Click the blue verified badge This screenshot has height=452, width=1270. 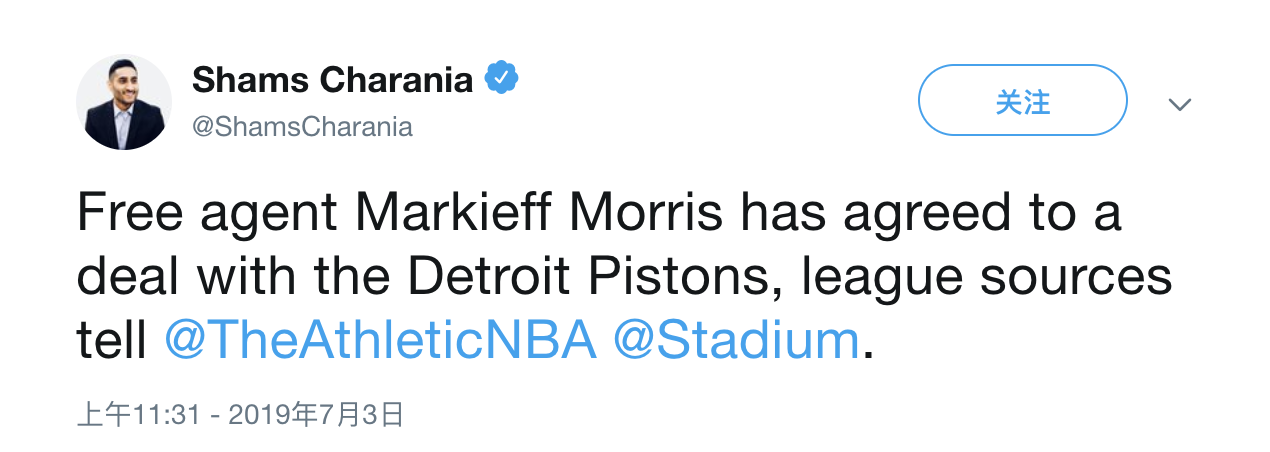click(x=501, y=78)
